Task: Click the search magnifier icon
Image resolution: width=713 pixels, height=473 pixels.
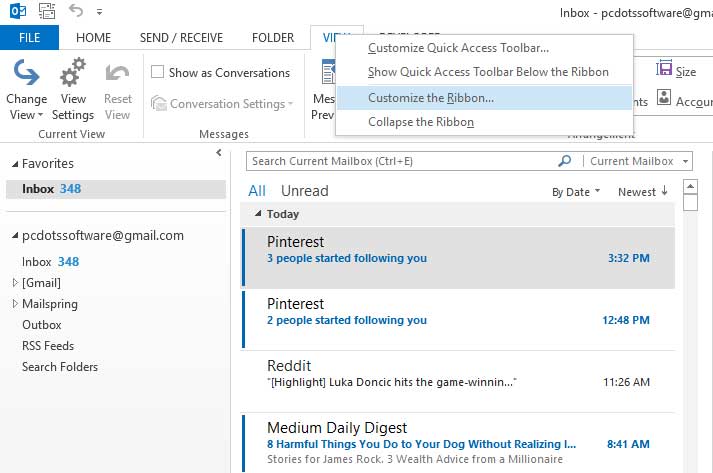Action: (565, 161)
